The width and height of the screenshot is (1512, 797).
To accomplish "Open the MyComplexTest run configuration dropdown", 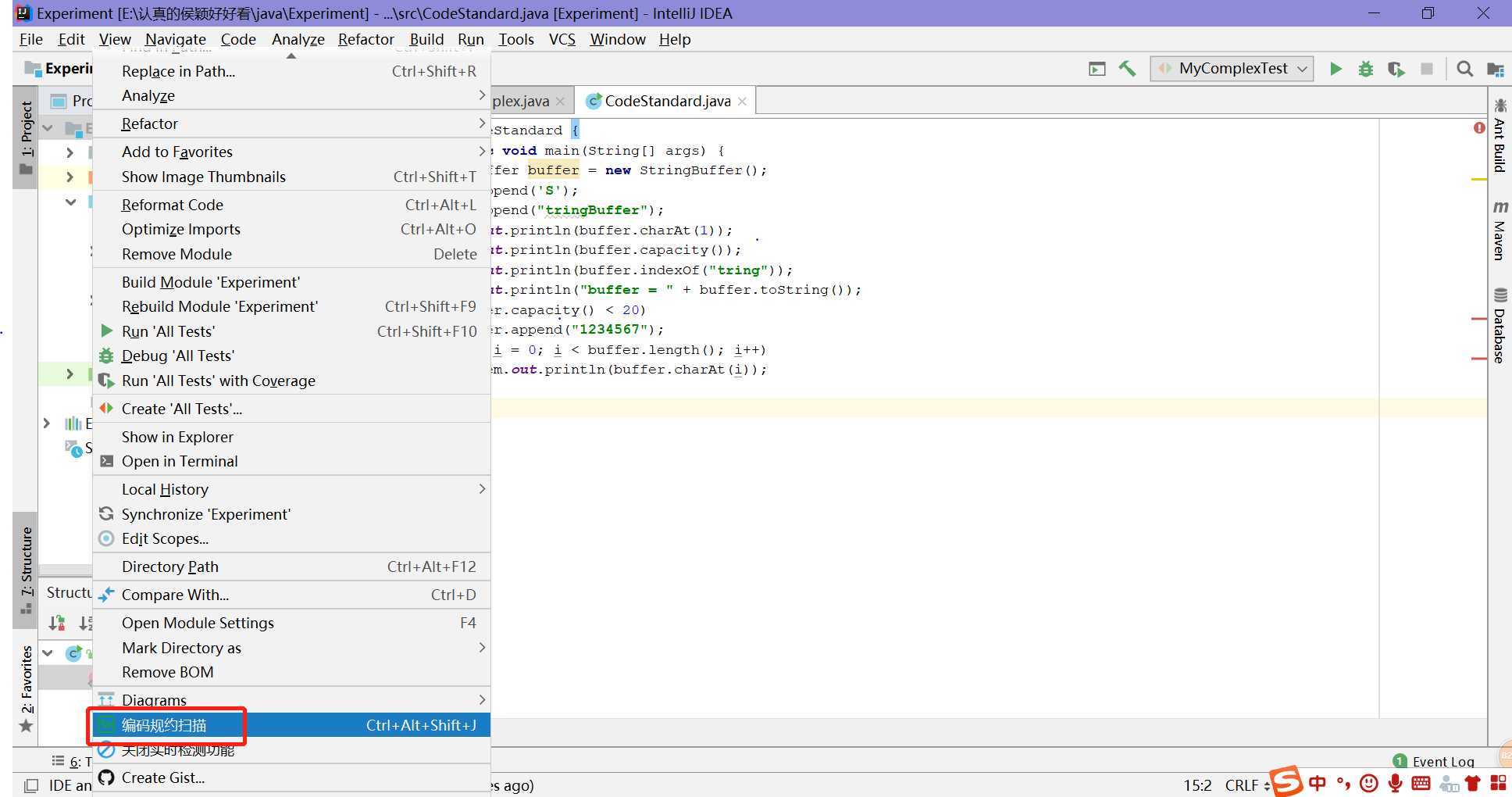I will (1232, 69).
